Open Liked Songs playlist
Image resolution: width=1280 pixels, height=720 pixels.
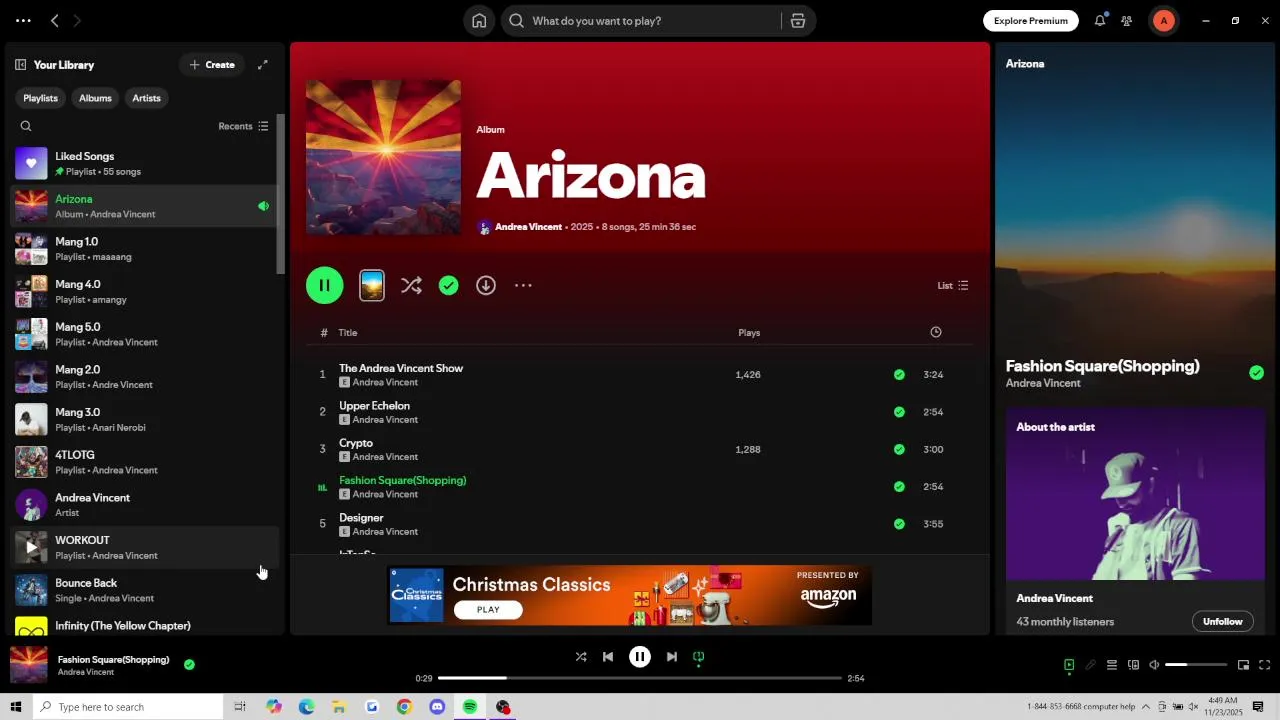click(x=144, y=164)
